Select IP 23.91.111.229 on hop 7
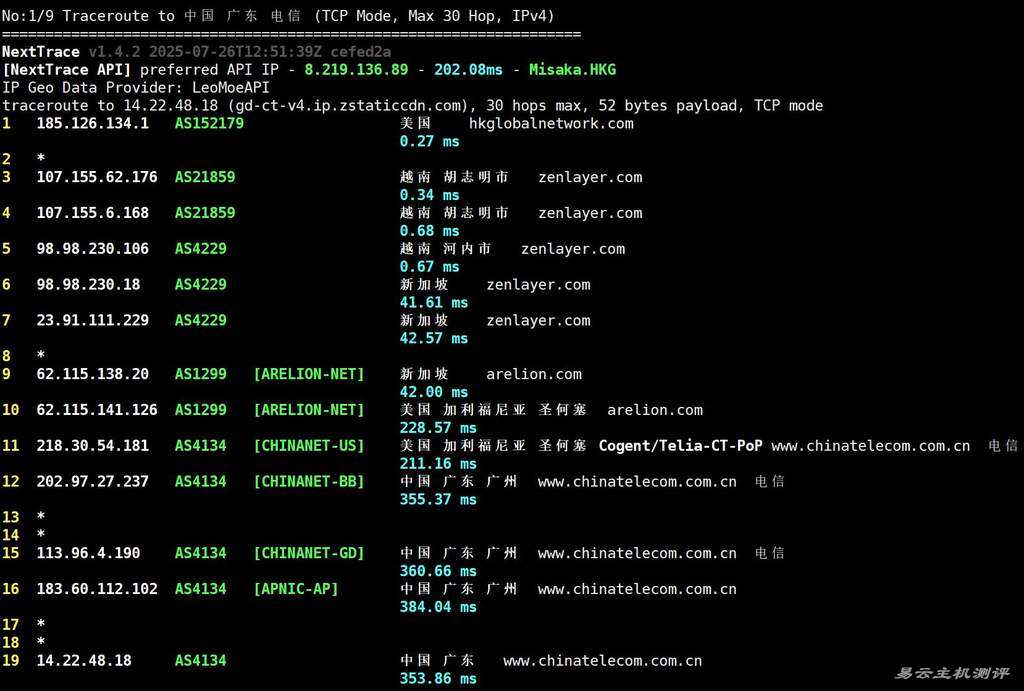Image resolution: width=1024 pixels, height=691 pixels. (x=93, y=321)
